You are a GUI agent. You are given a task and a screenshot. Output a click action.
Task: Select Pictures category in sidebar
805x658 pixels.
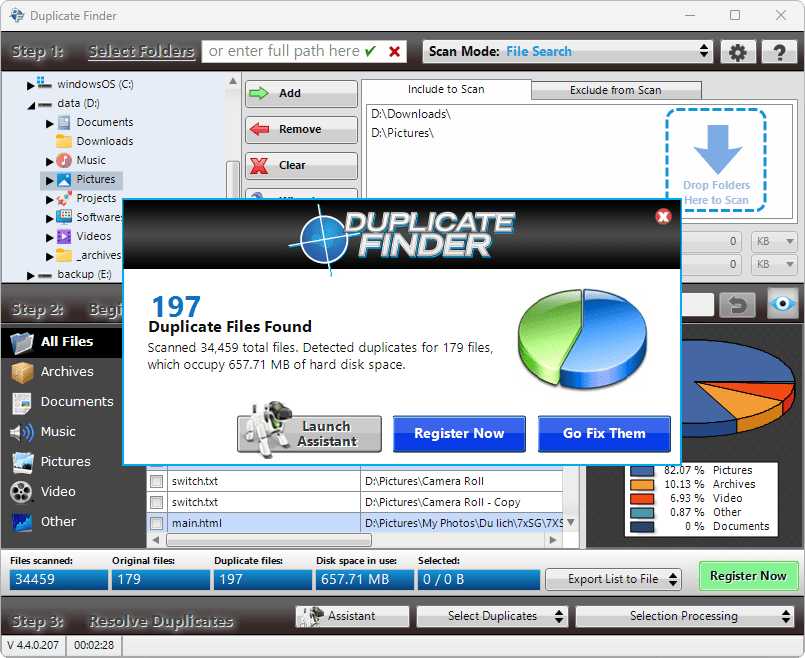62,462
